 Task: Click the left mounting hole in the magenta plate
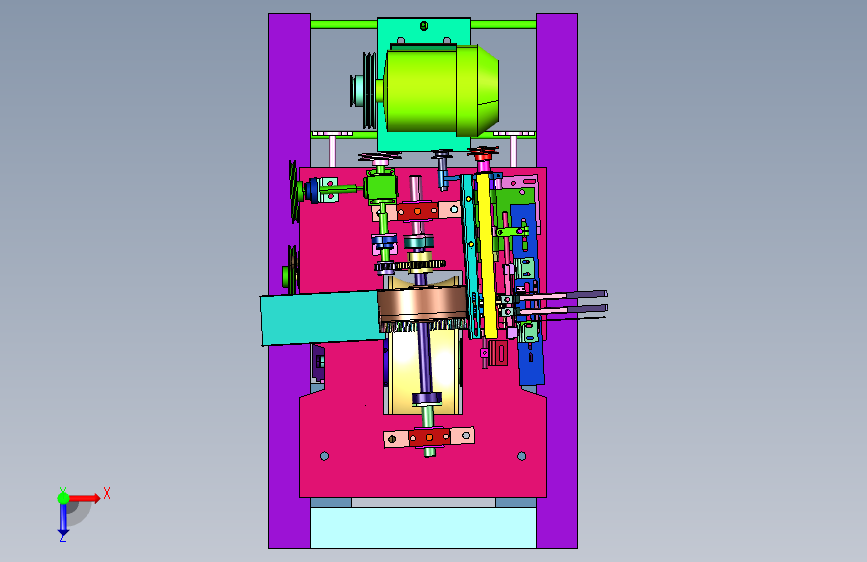tap(325, 456)
